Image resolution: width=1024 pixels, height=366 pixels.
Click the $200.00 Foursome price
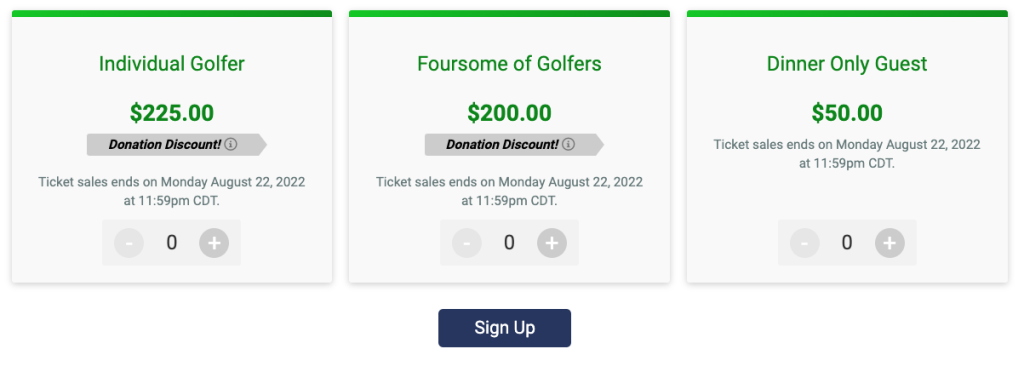click(509, 113)
